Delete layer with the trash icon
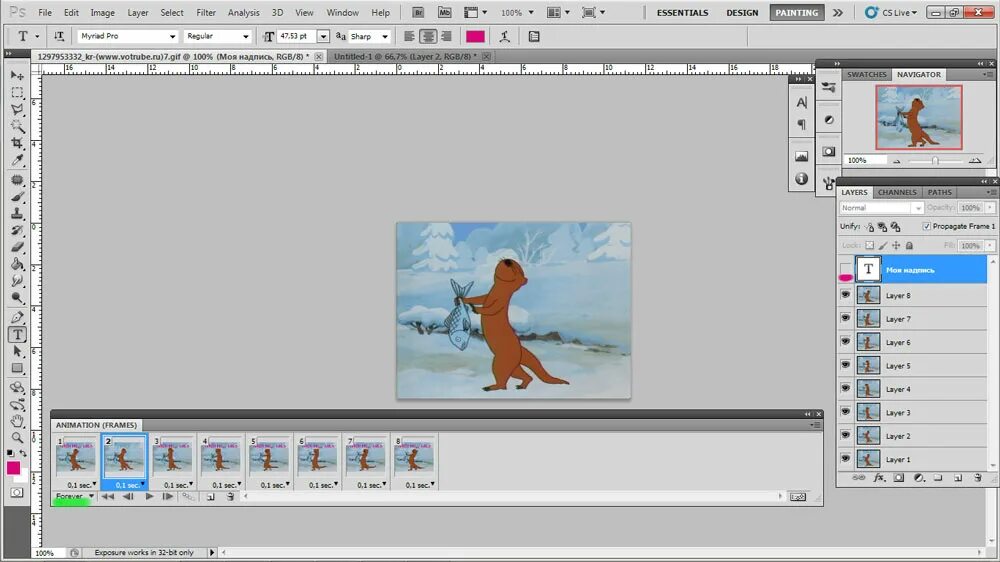This screenshot has width=1000, height=562. (978, 478)
